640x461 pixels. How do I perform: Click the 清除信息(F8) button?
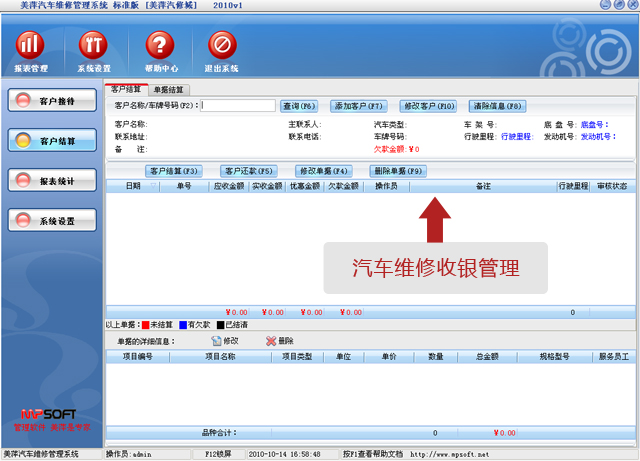pyautogui.click(x=497, y=106)
